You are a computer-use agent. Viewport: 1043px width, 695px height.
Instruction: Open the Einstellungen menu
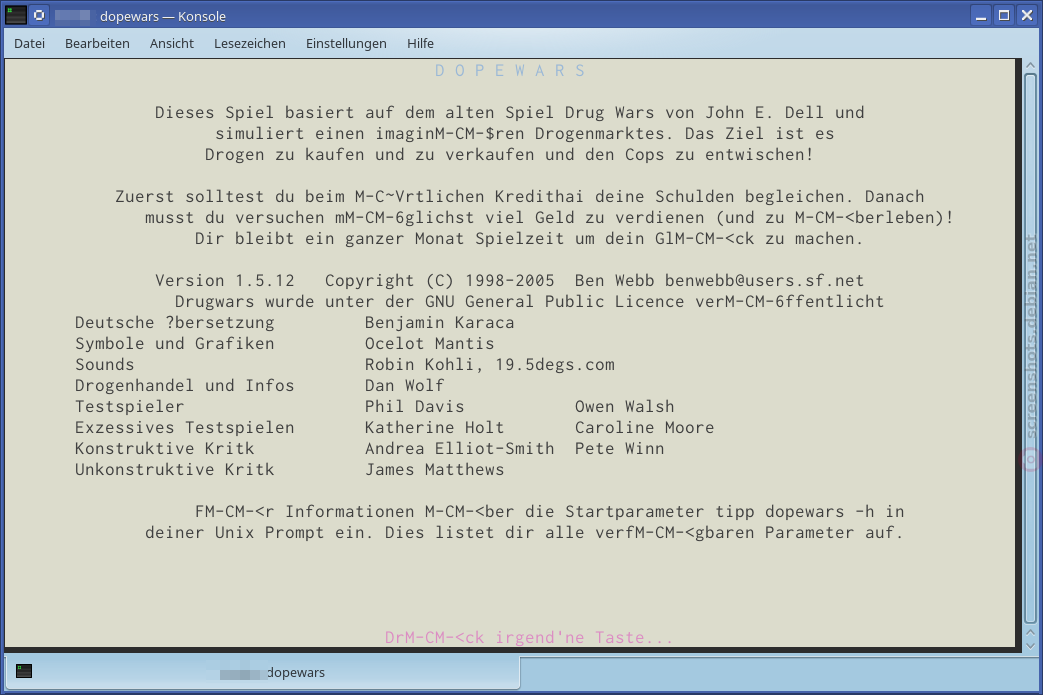pyautogui.click(x=346, y=43)
